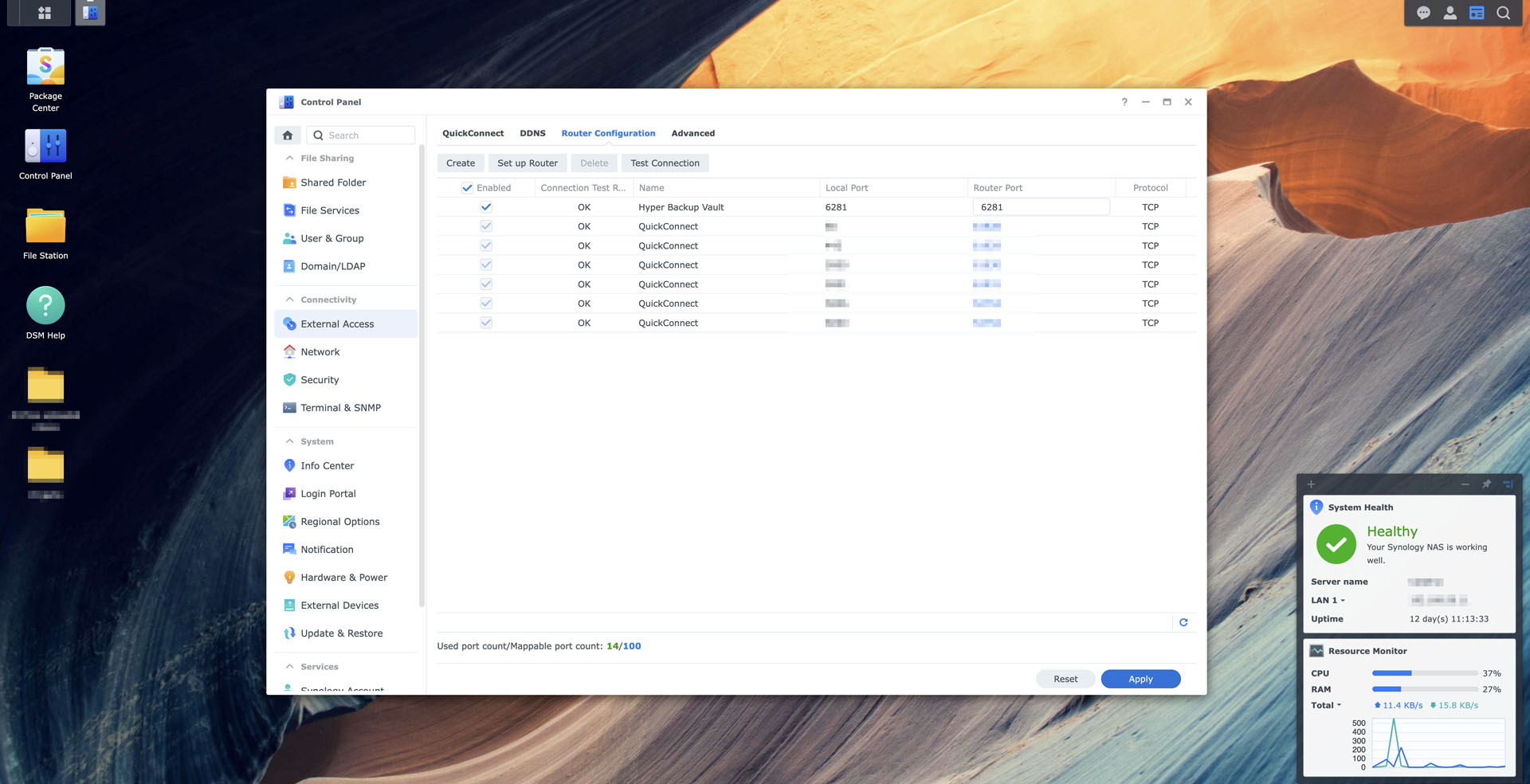Open File Services in sidebar
This screenshot has height=784, width=1530.
pyautogui.click(x=346, y=210)
